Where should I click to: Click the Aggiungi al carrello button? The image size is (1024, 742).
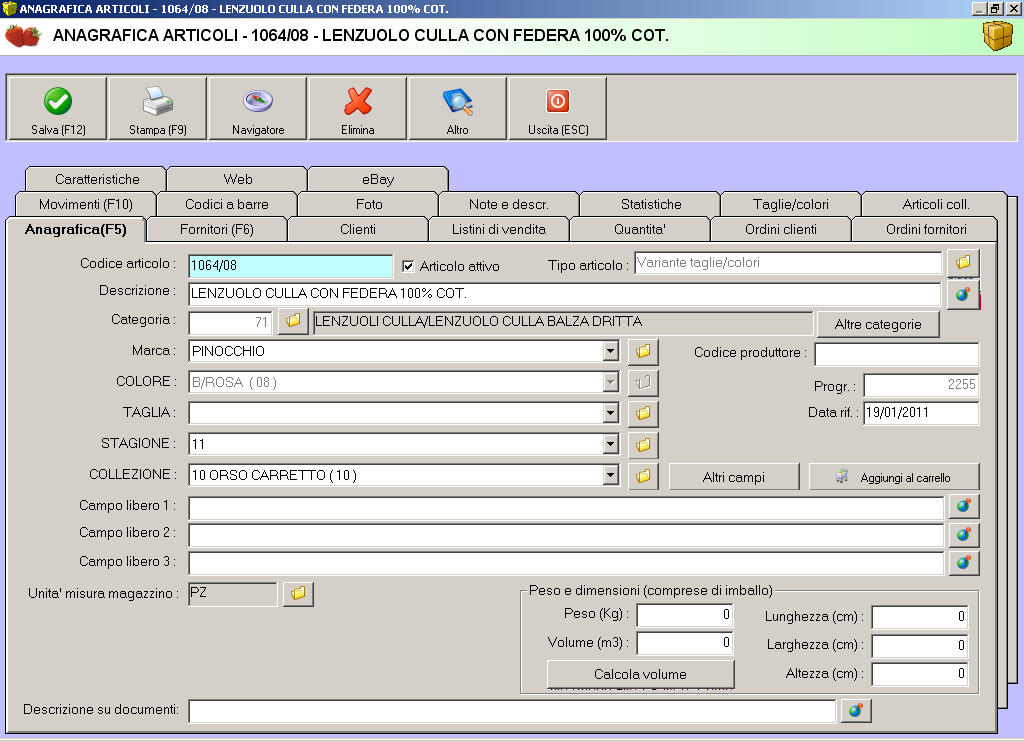(x=894, y=477)
